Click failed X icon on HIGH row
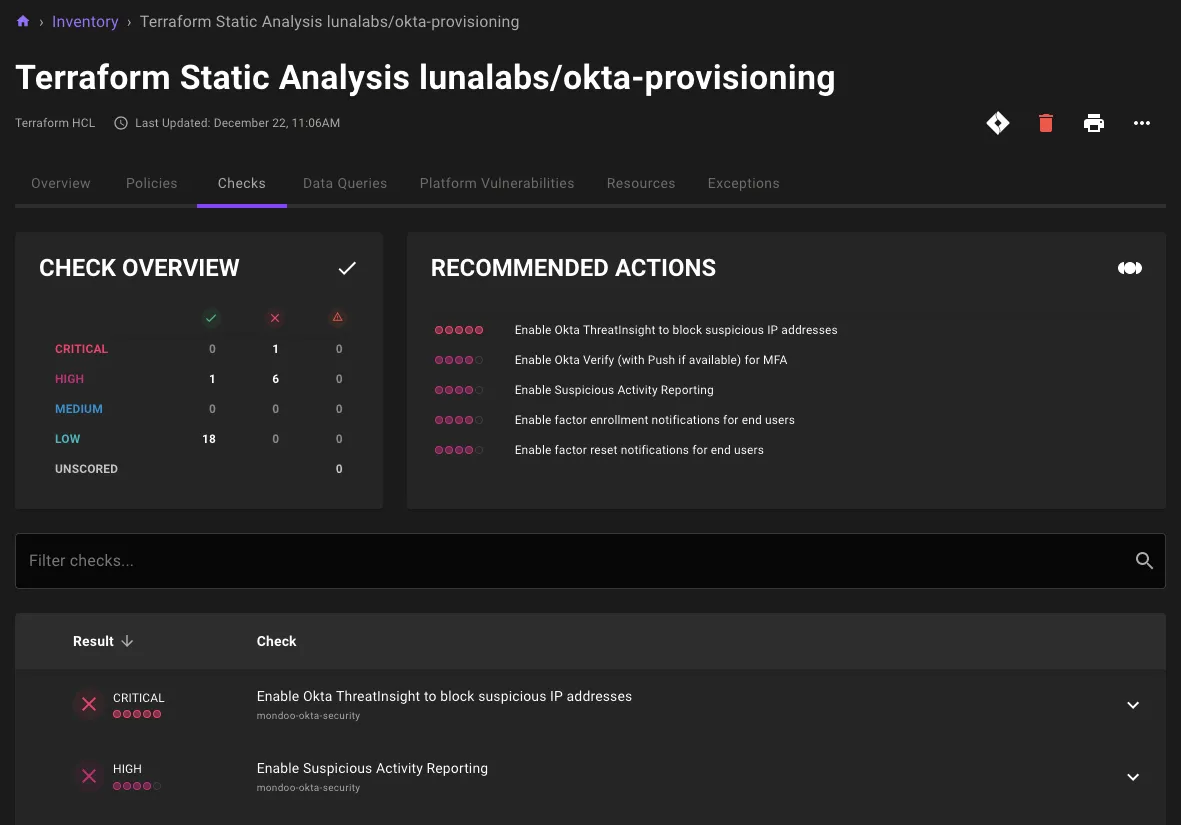The height and width of the screenshot is (825, 1181). pyautogui.click(x=89, y=776)
